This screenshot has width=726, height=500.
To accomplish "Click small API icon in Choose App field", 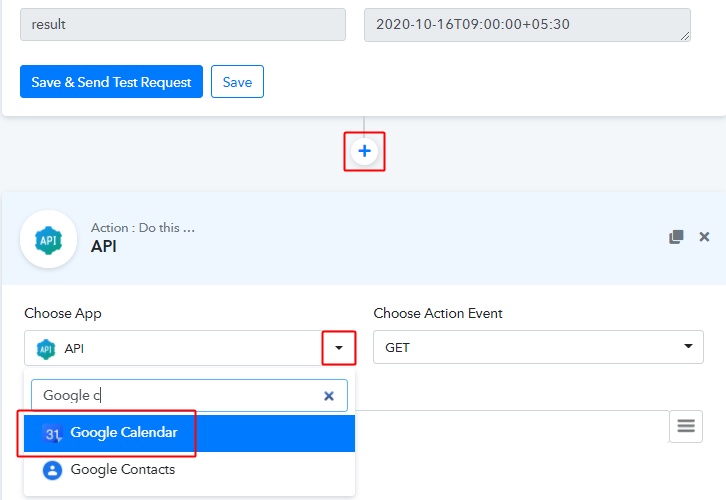I will [x=46, y=349].
